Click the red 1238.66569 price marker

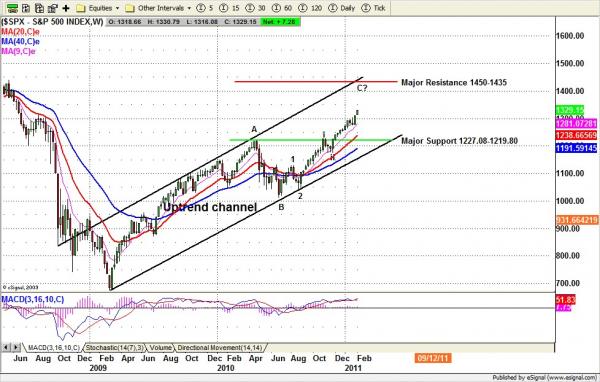pyautogui.click(x=576, y=135)
